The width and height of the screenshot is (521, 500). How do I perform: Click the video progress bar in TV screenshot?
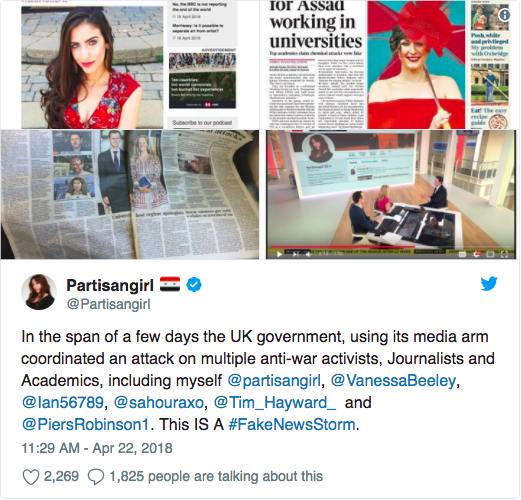click(x=390, y=247)
